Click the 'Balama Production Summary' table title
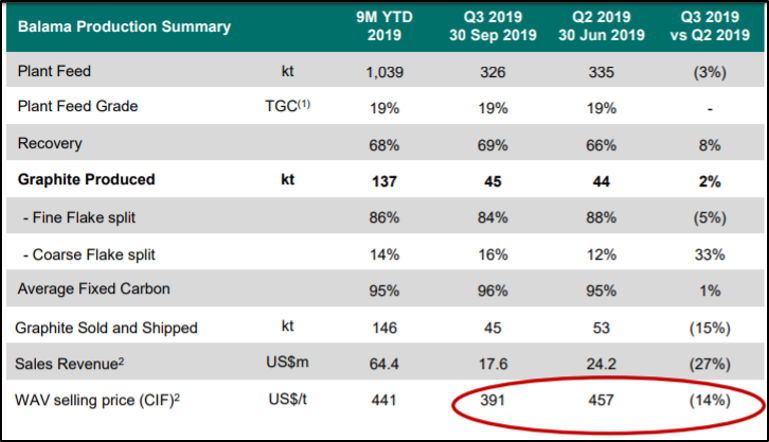769x442 pixels. coord(124,26)
